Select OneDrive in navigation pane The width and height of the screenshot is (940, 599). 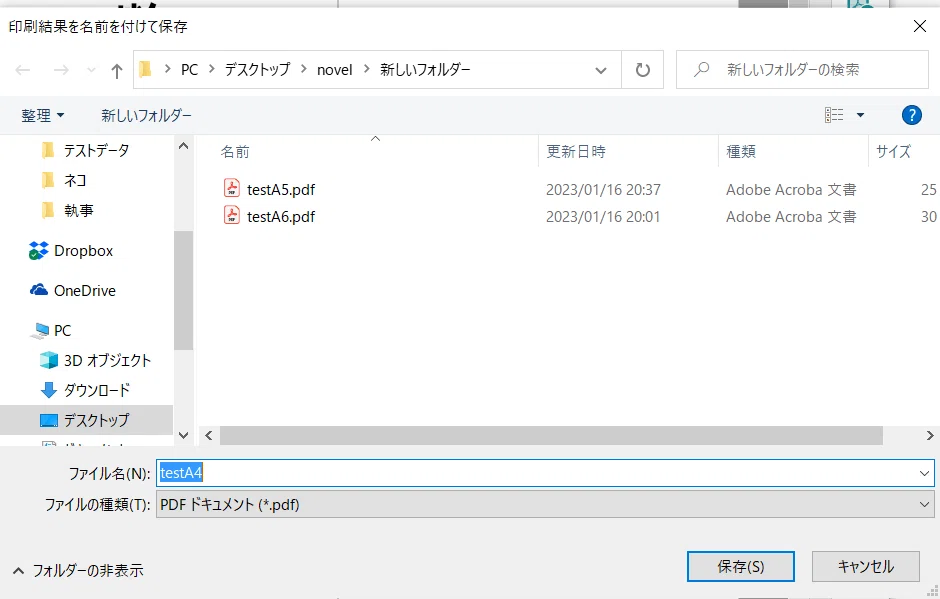click(x=85, y=291)
